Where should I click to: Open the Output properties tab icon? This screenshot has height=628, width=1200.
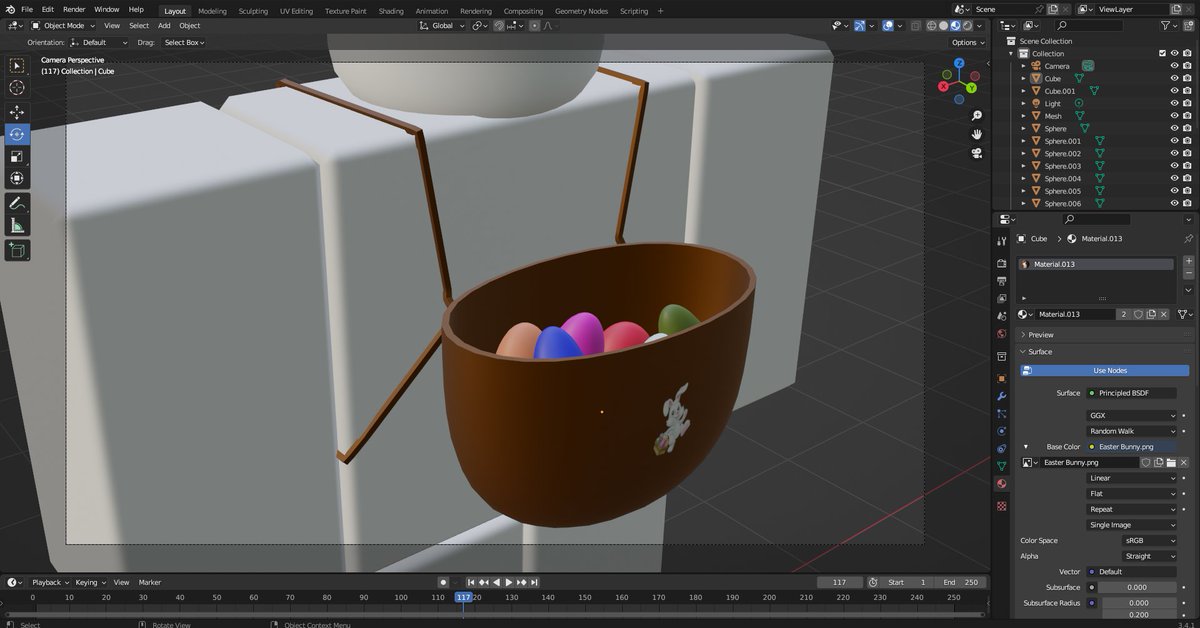click(1001, 281)
